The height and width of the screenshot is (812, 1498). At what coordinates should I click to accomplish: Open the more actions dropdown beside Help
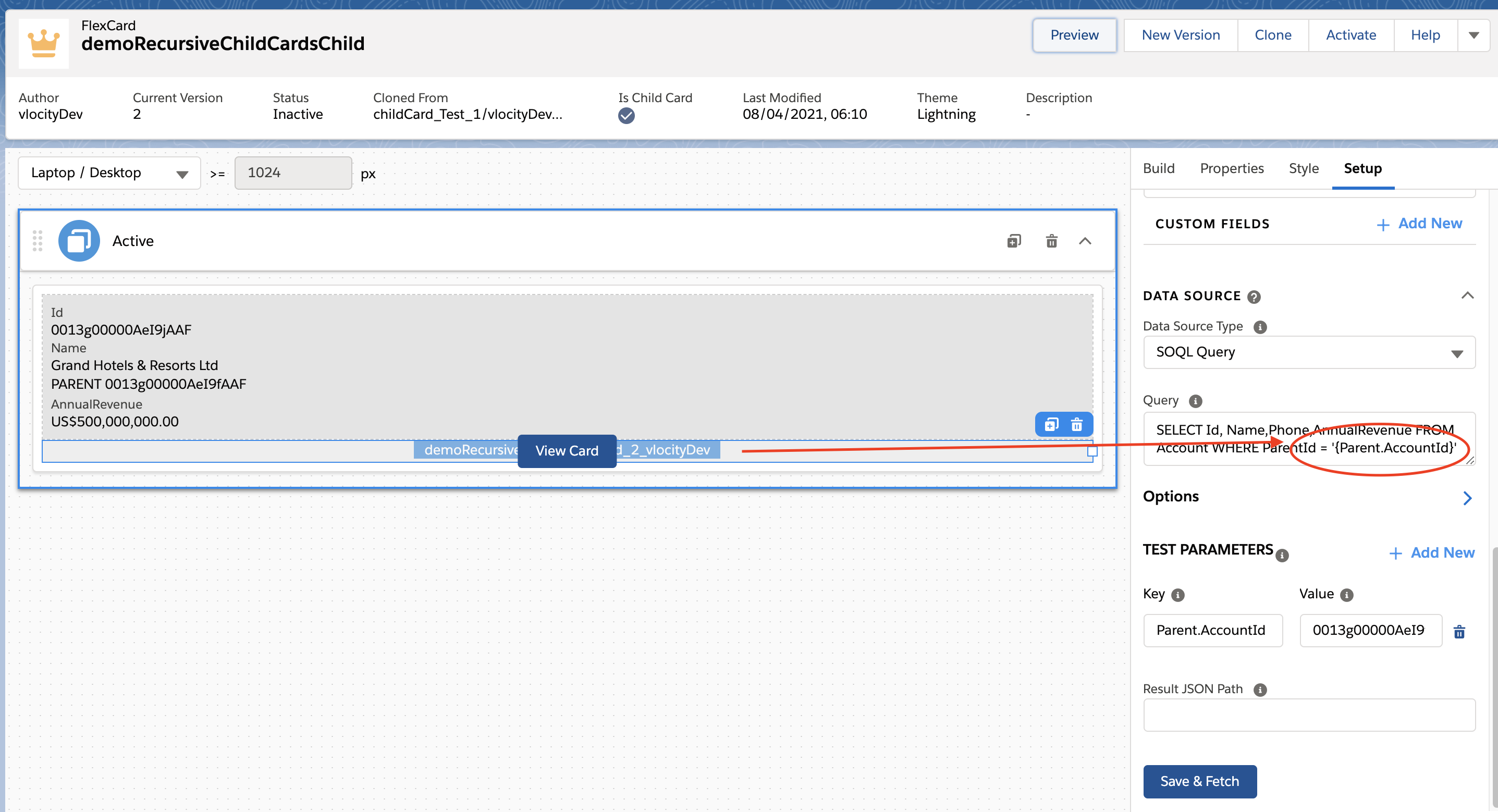tap(1474, 35)
